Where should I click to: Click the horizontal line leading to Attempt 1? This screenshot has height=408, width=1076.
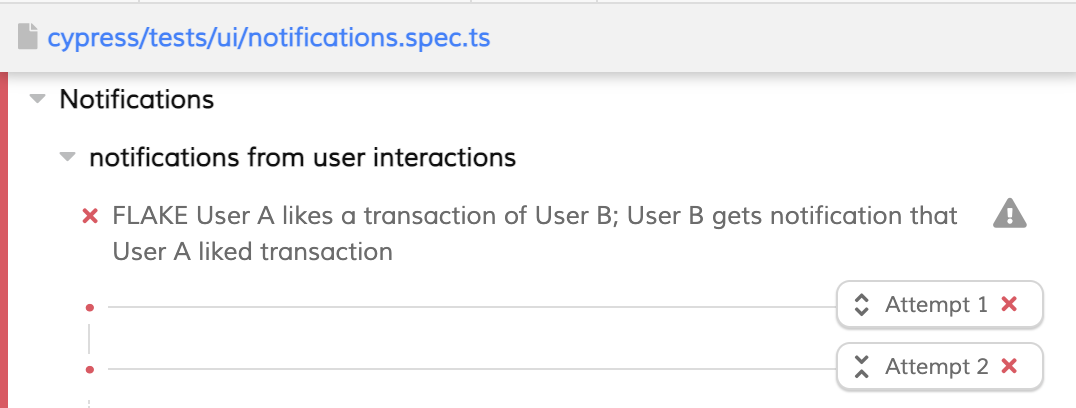coord(472,307)
